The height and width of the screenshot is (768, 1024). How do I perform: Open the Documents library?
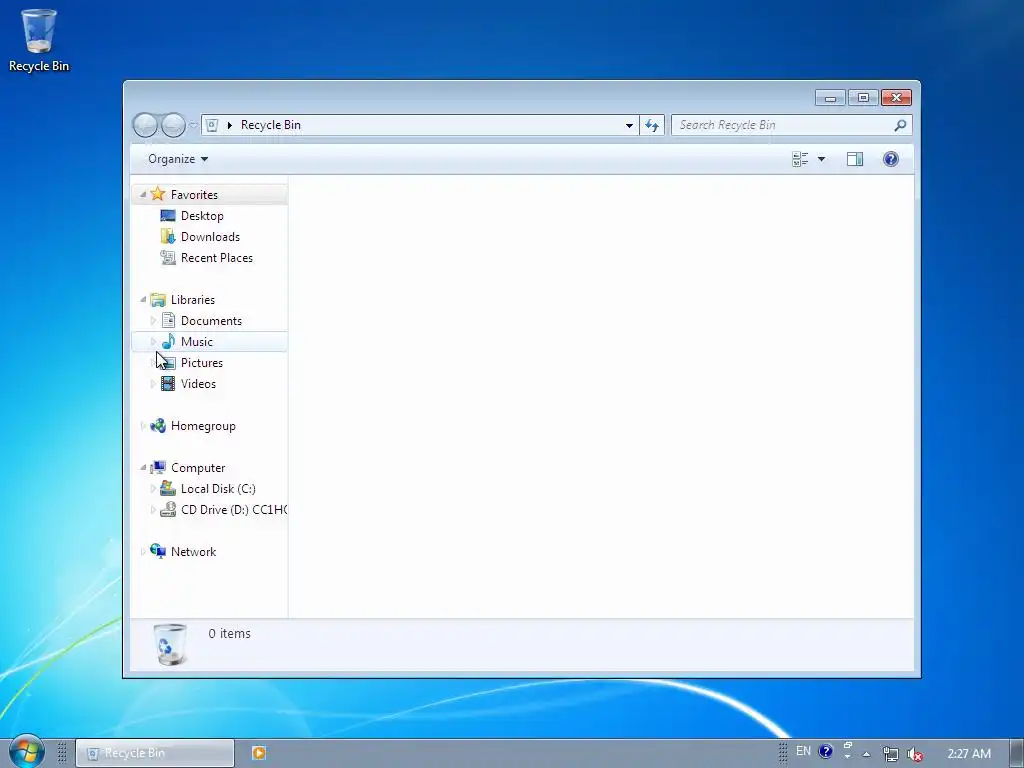tap(211, 321)
